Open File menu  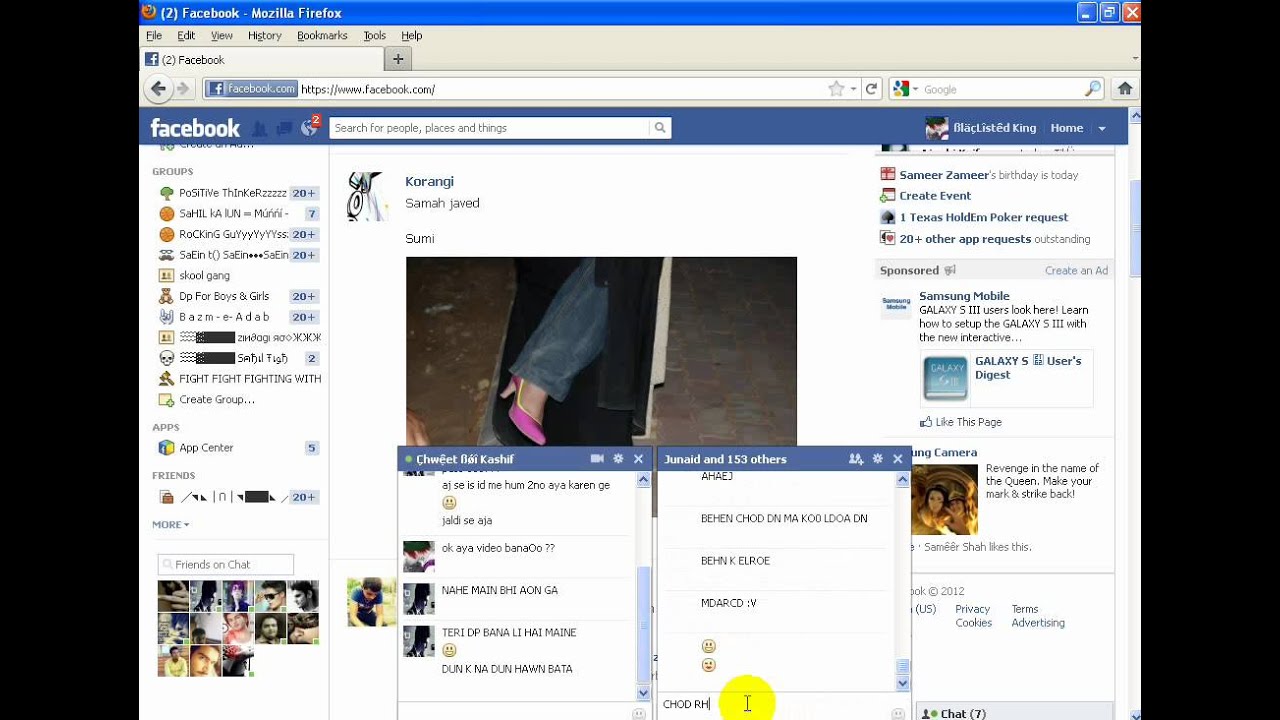click(154, 35)
